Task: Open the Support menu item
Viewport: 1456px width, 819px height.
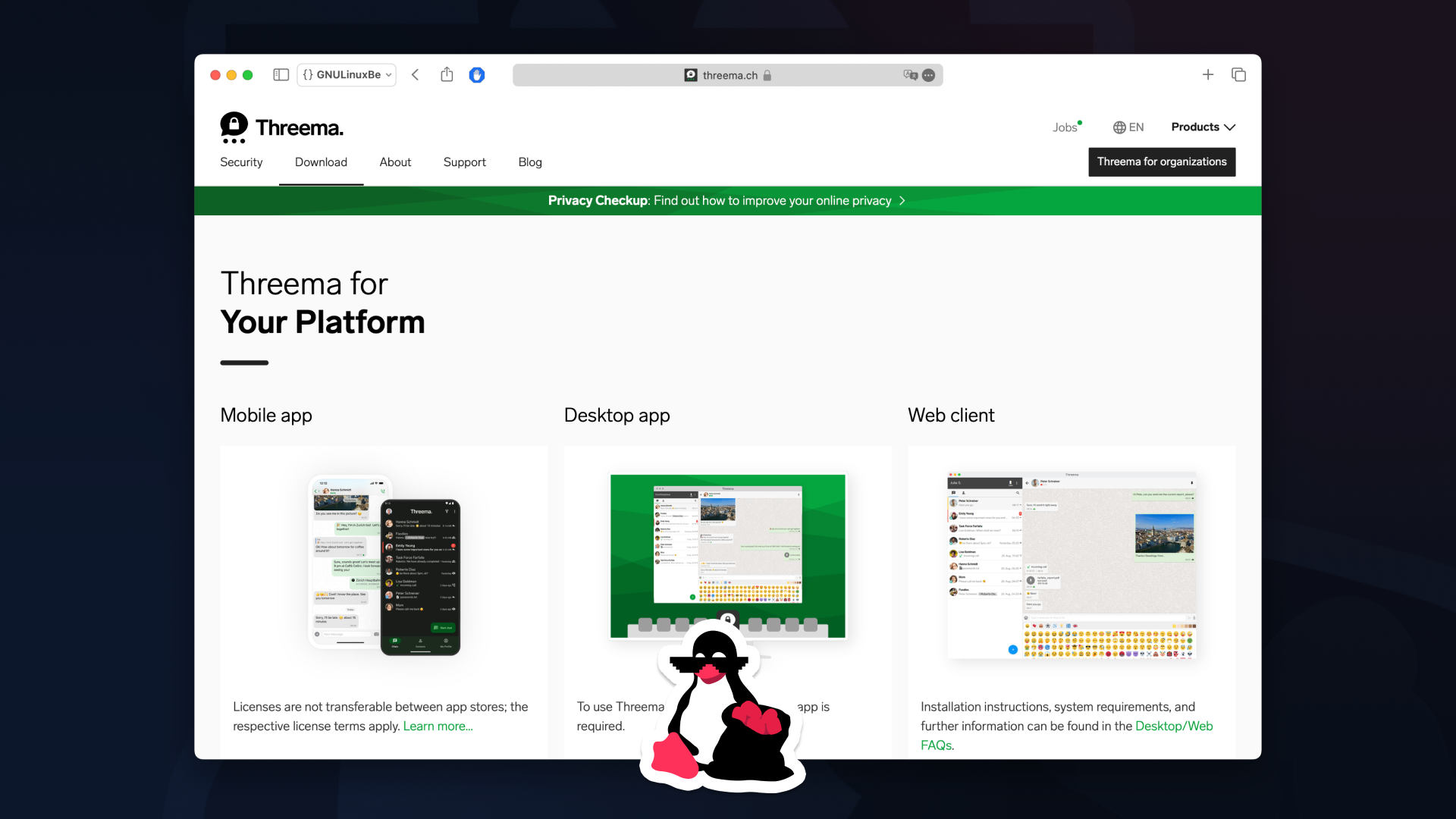Action: [x=464, y=162]
